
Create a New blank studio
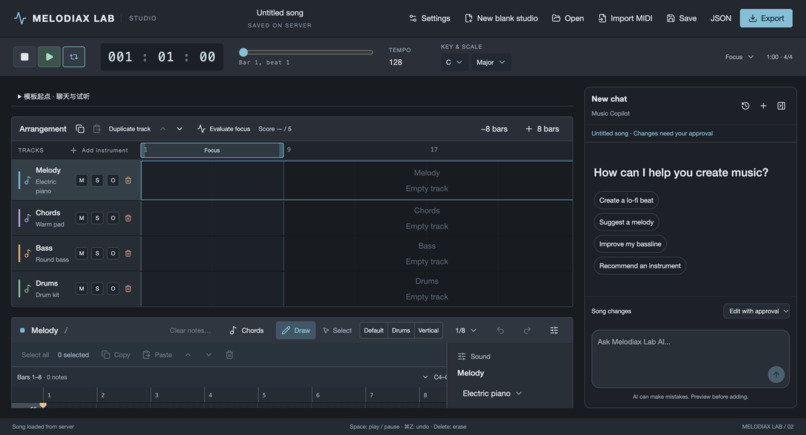(x=501, y=19)
